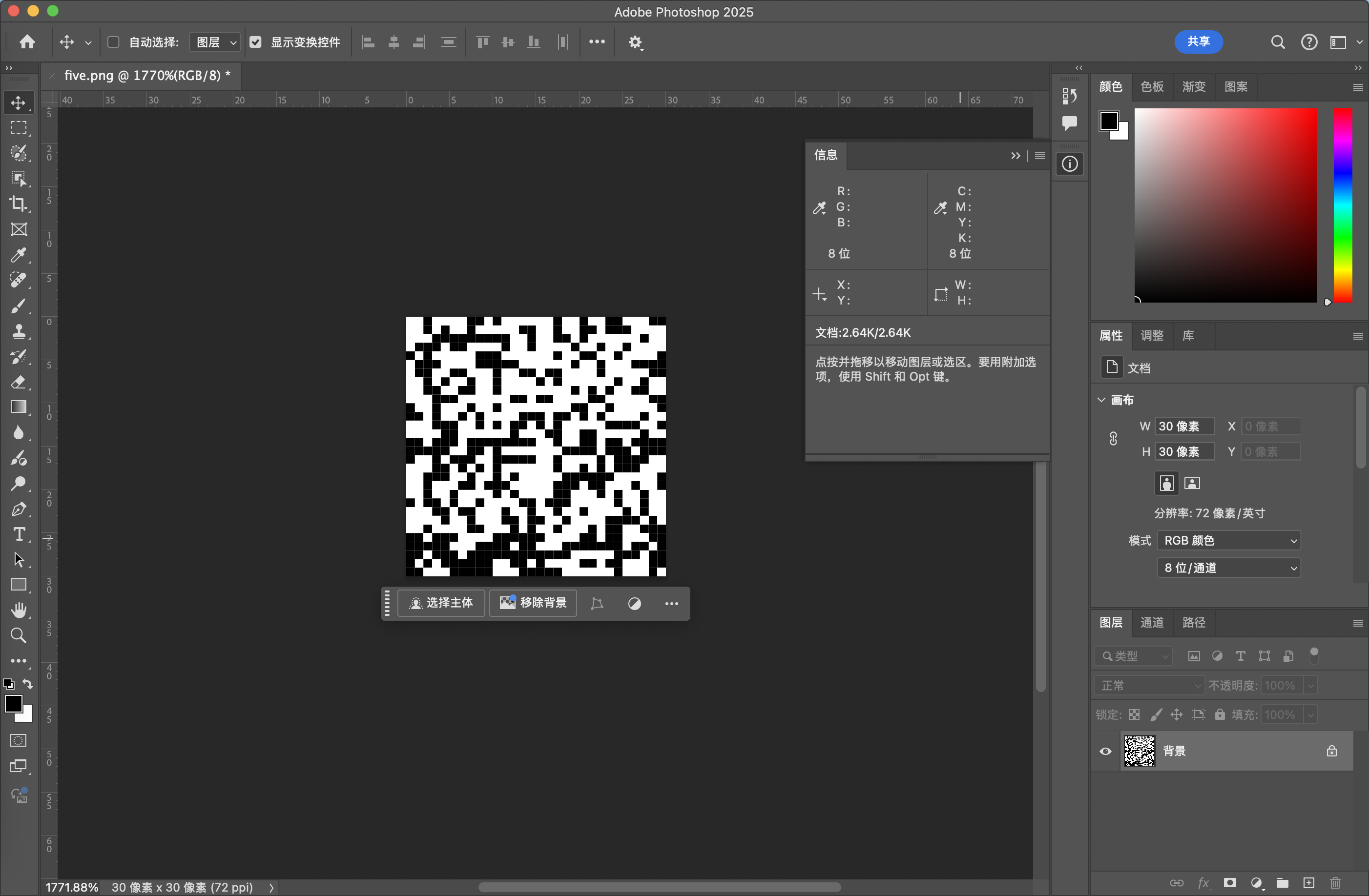This screenshot has width=1369, height=896.
Task: Delete layer with trash icon
Action: point(1335,883)
